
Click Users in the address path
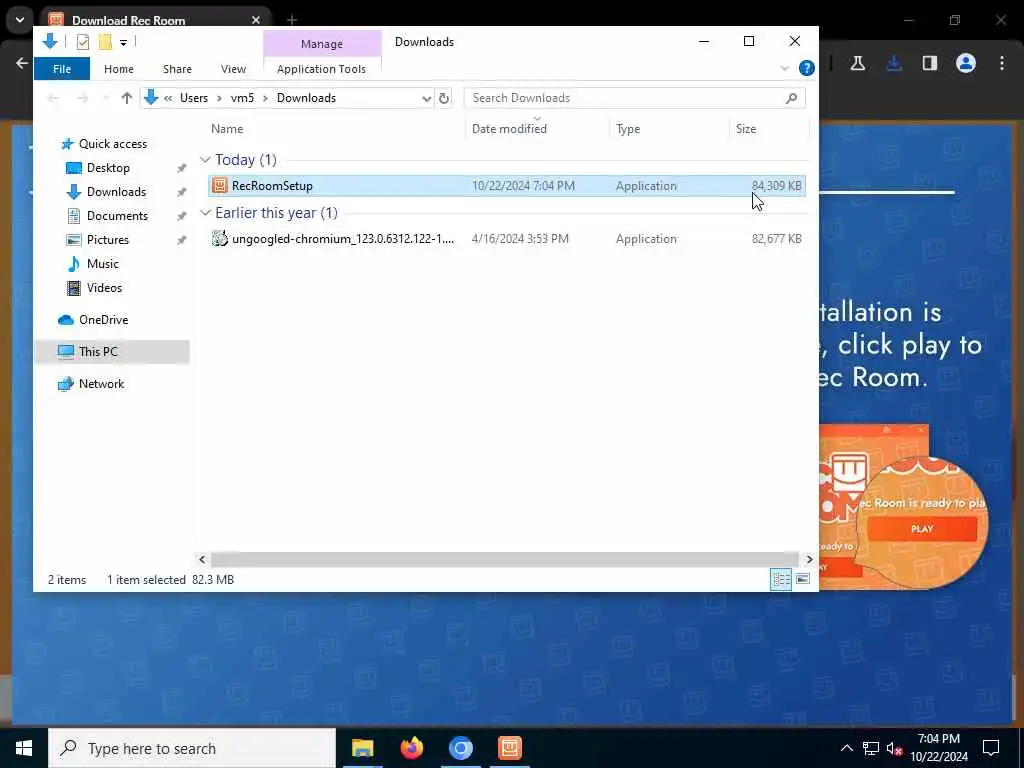(194, 98)
